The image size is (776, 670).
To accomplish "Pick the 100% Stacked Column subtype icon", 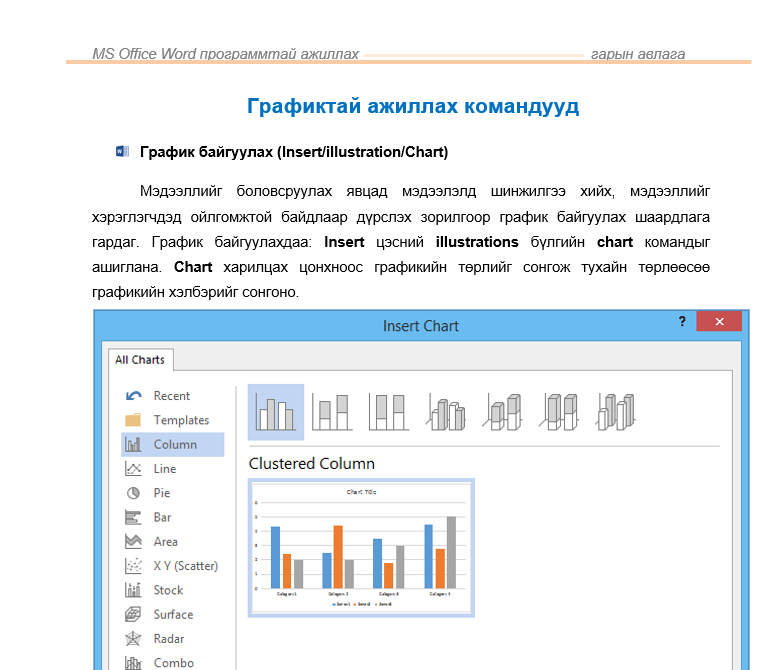I will pyautogui.click(x=388, y=412).
